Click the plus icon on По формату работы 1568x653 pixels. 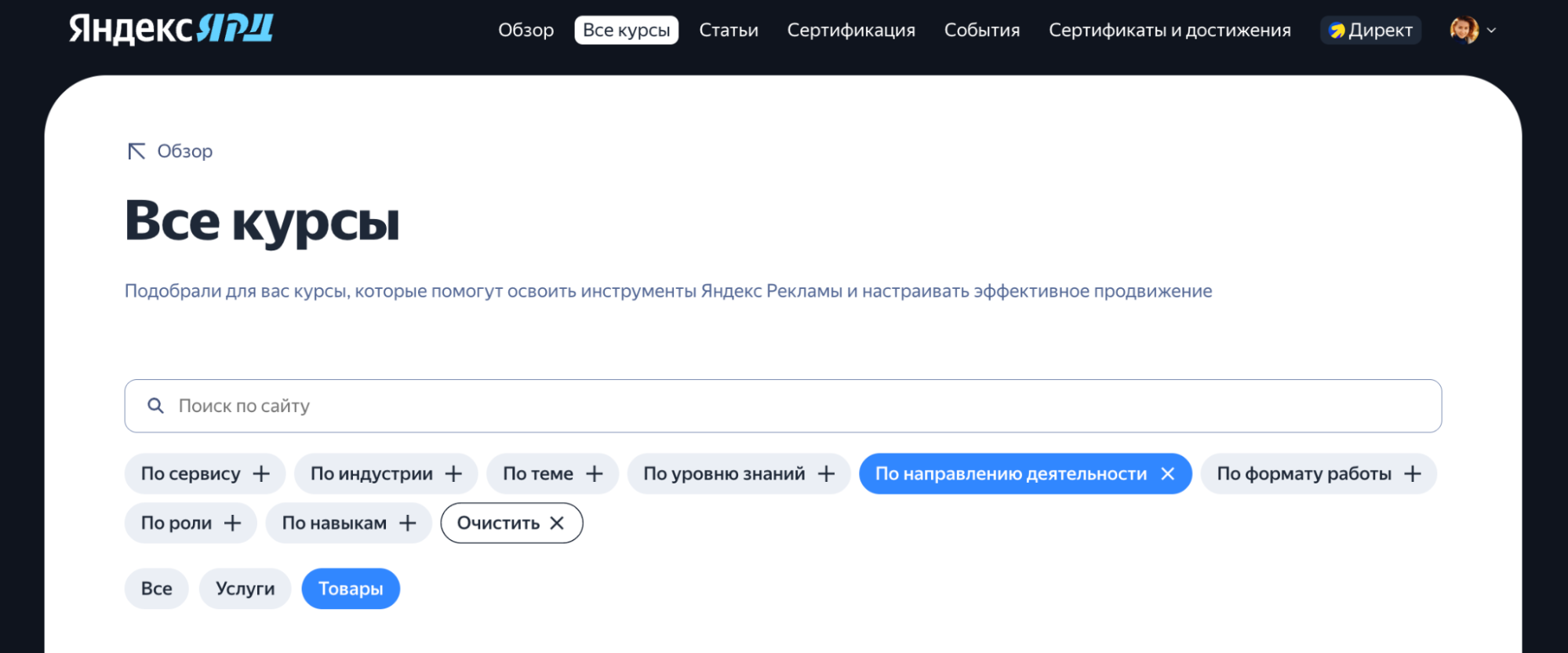[x=1413, y=474]
